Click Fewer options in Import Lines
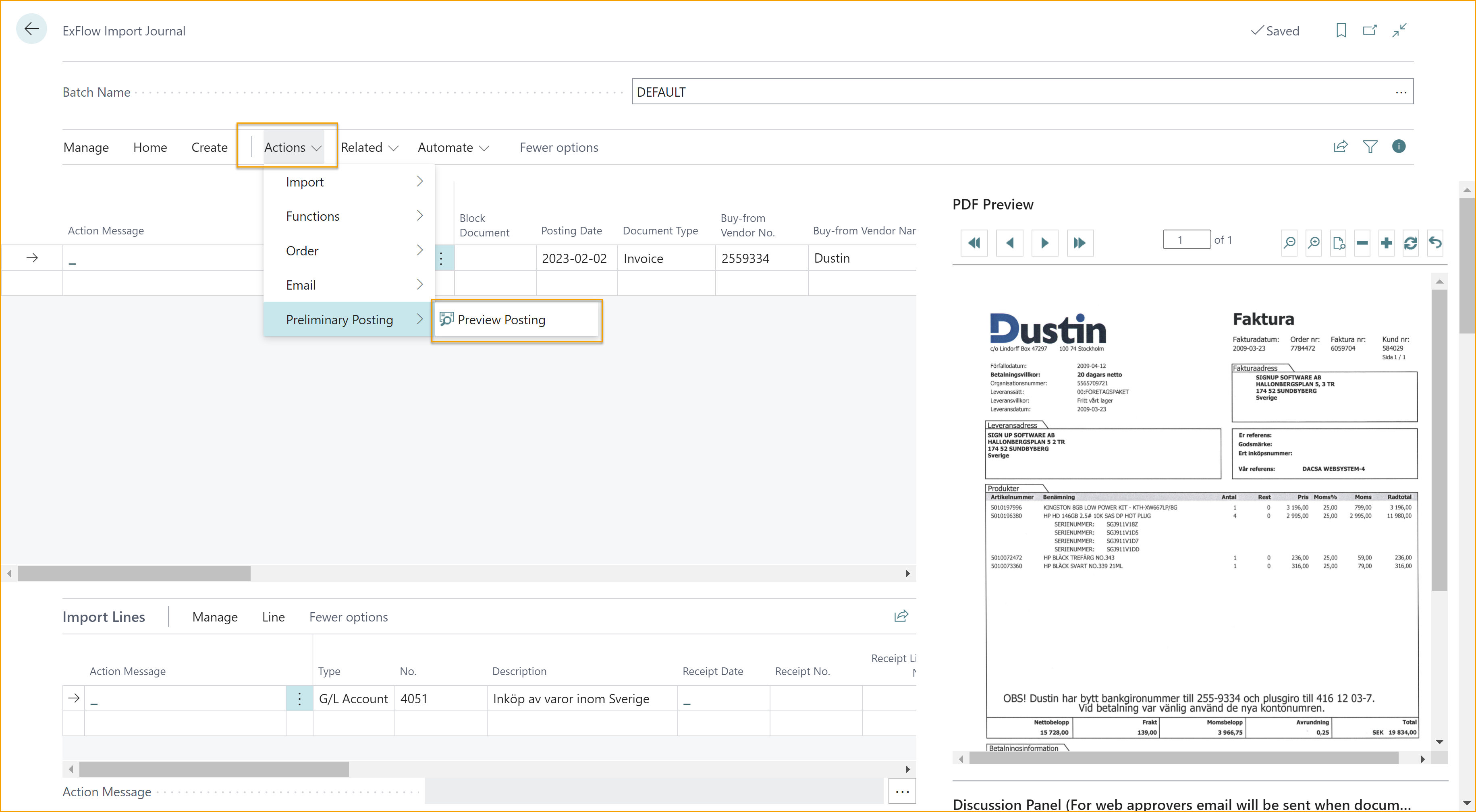Image resolution: width=1476 pixels, height=812 pixels. coord(349,617)
